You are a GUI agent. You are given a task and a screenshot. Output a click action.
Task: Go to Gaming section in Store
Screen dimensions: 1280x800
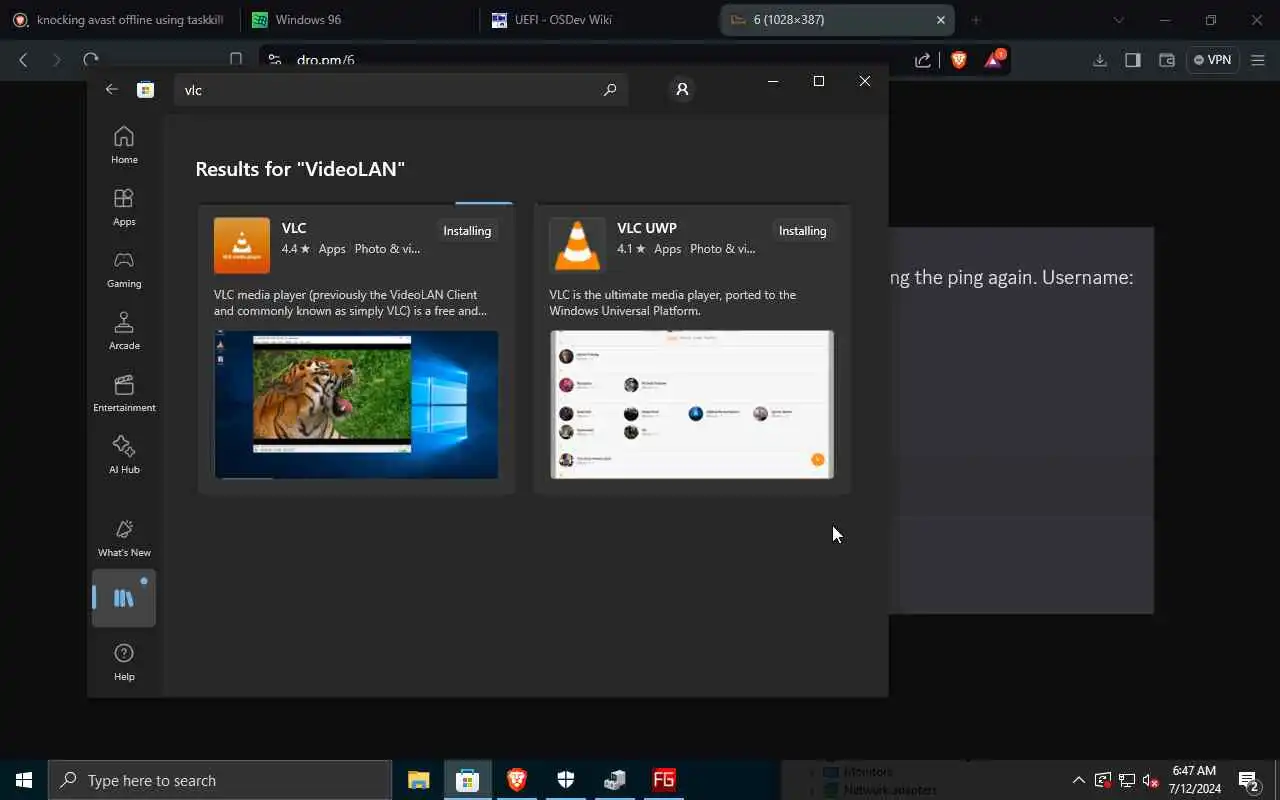124,269
